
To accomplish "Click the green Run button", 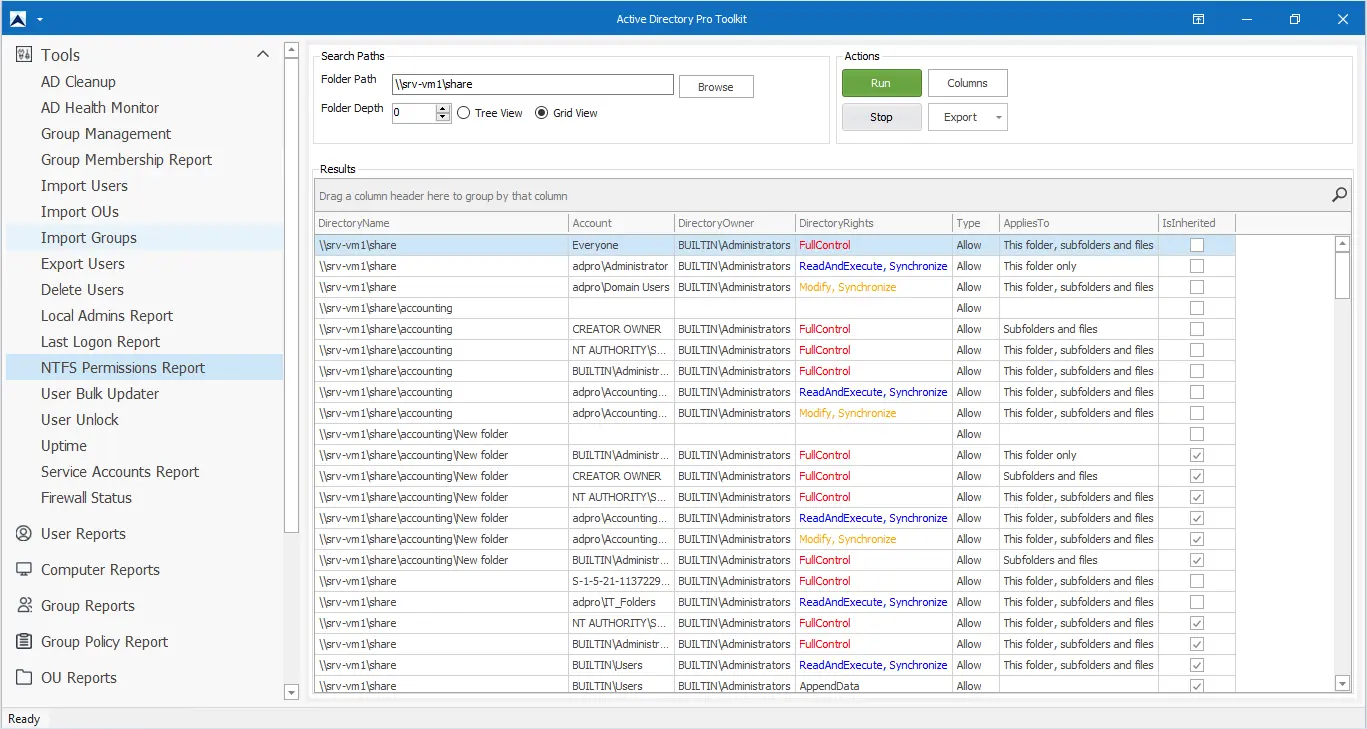I will [x=881, y=83].
